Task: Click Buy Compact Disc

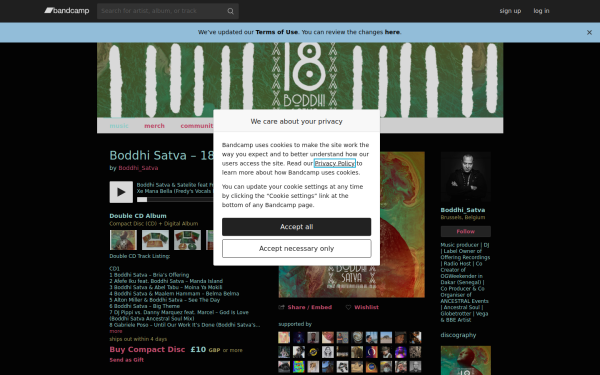Action: (147, 349)
